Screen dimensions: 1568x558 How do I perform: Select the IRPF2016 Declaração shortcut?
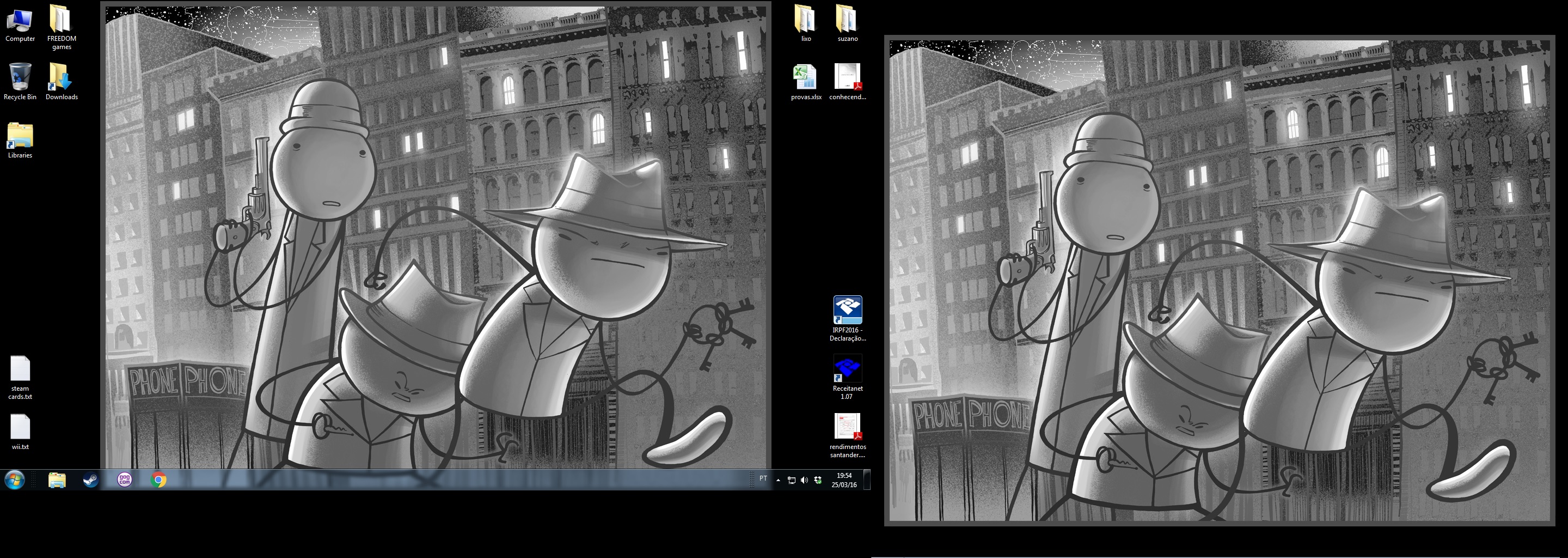click(x=847, y=319)
